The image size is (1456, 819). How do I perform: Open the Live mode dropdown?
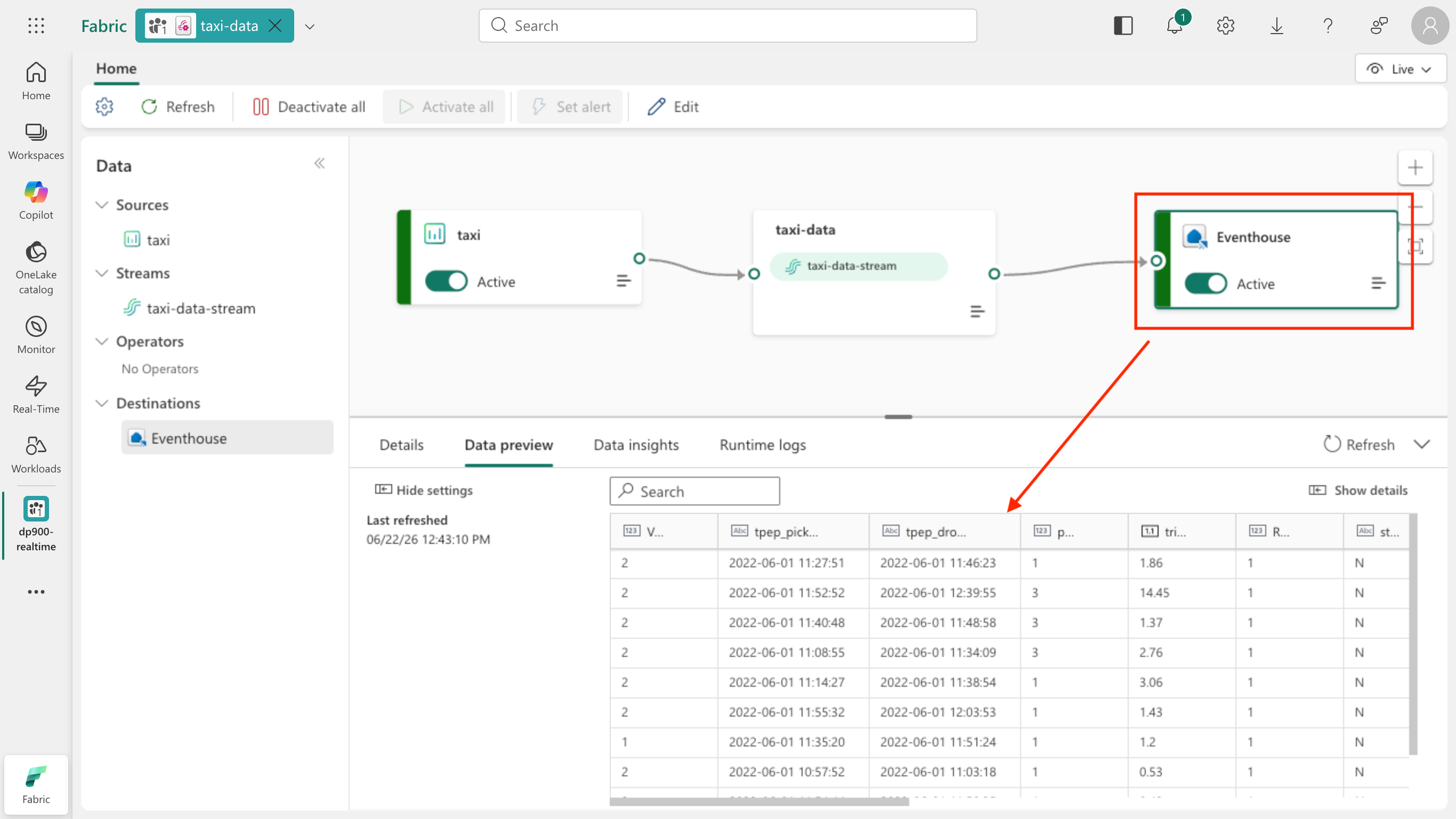coord(1400,69)
